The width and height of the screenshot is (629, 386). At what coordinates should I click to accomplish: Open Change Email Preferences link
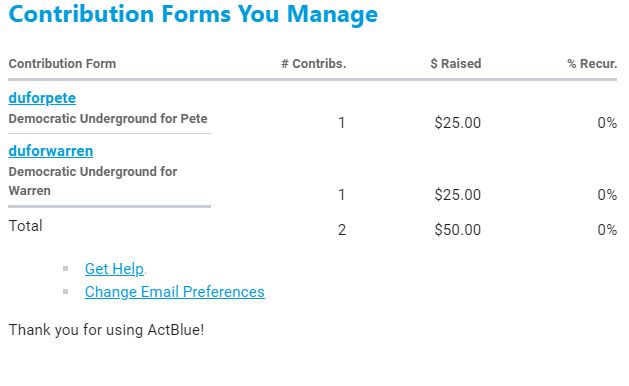click(x=174, y=292)
